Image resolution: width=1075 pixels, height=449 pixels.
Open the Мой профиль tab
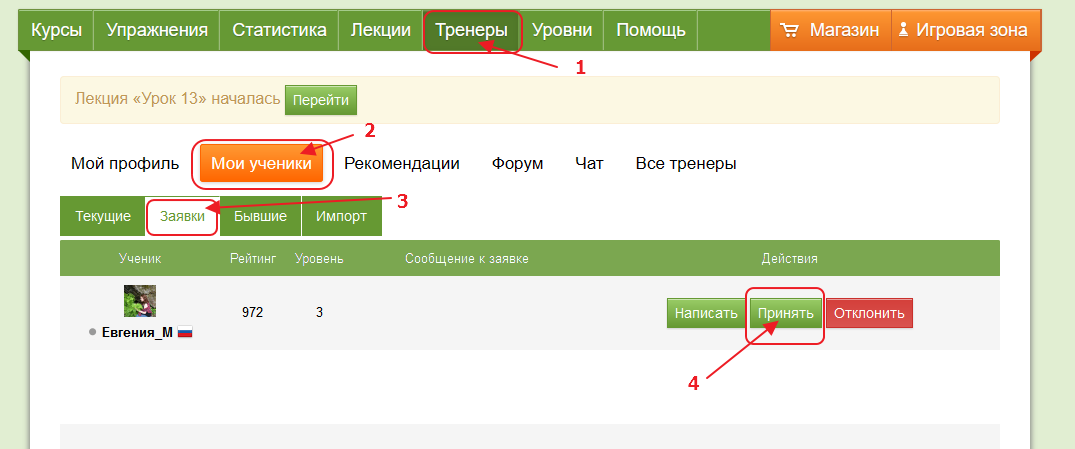pyautogui.click(x=125, y=163)
